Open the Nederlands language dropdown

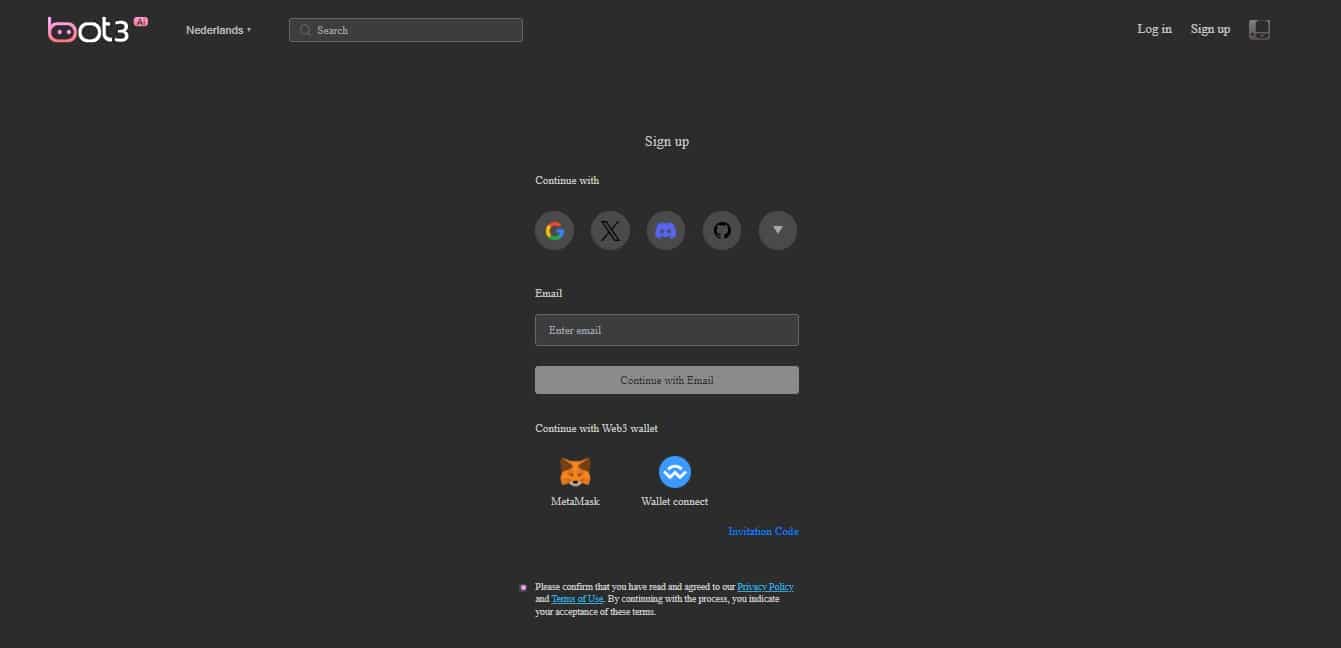[x=219, y=30]
